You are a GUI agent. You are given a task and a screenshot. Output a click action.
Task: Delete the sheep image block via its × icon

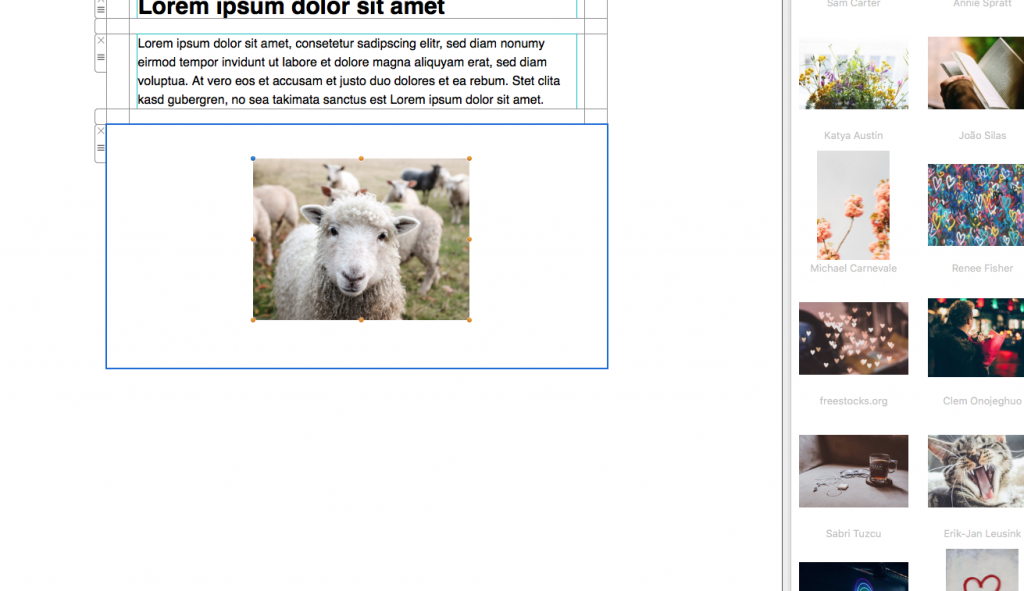pyautogui.click(x=100, y=130)
